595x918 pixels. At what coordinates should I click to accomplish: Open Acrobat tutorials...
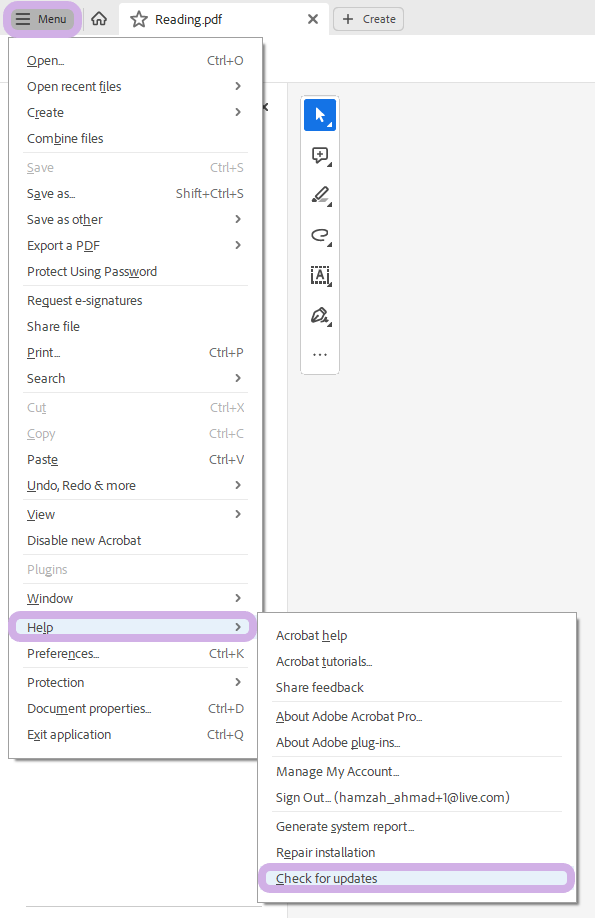coord(417,662)
